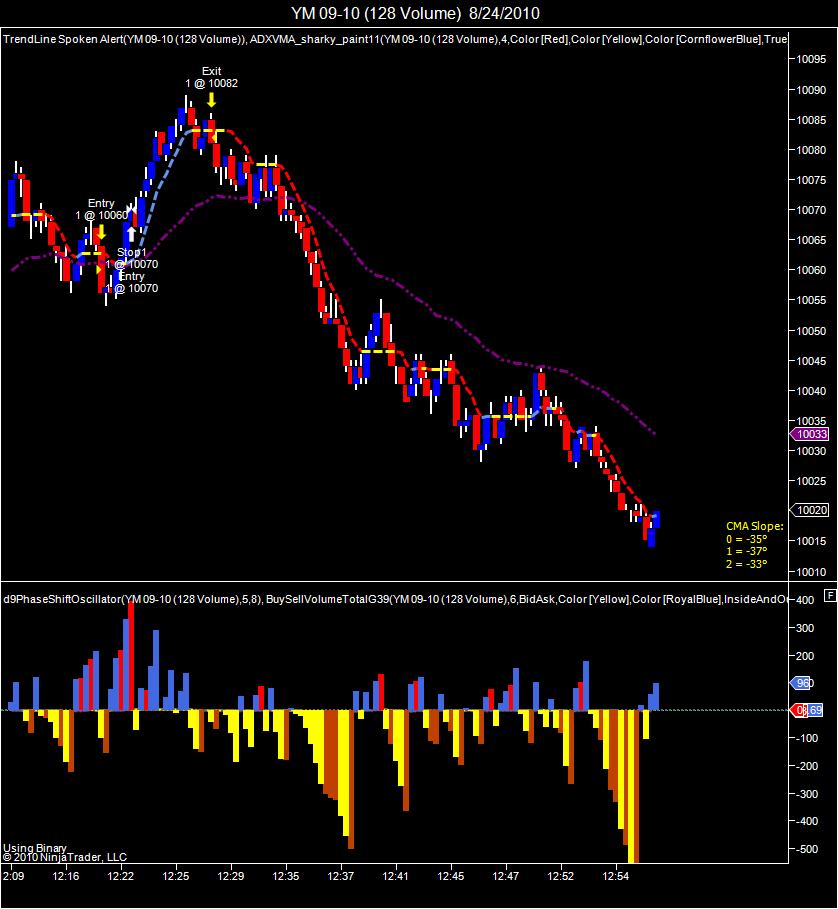
Task: Click the d9PhaseShiftOscillator indicator label
Action: click(133, 599)
